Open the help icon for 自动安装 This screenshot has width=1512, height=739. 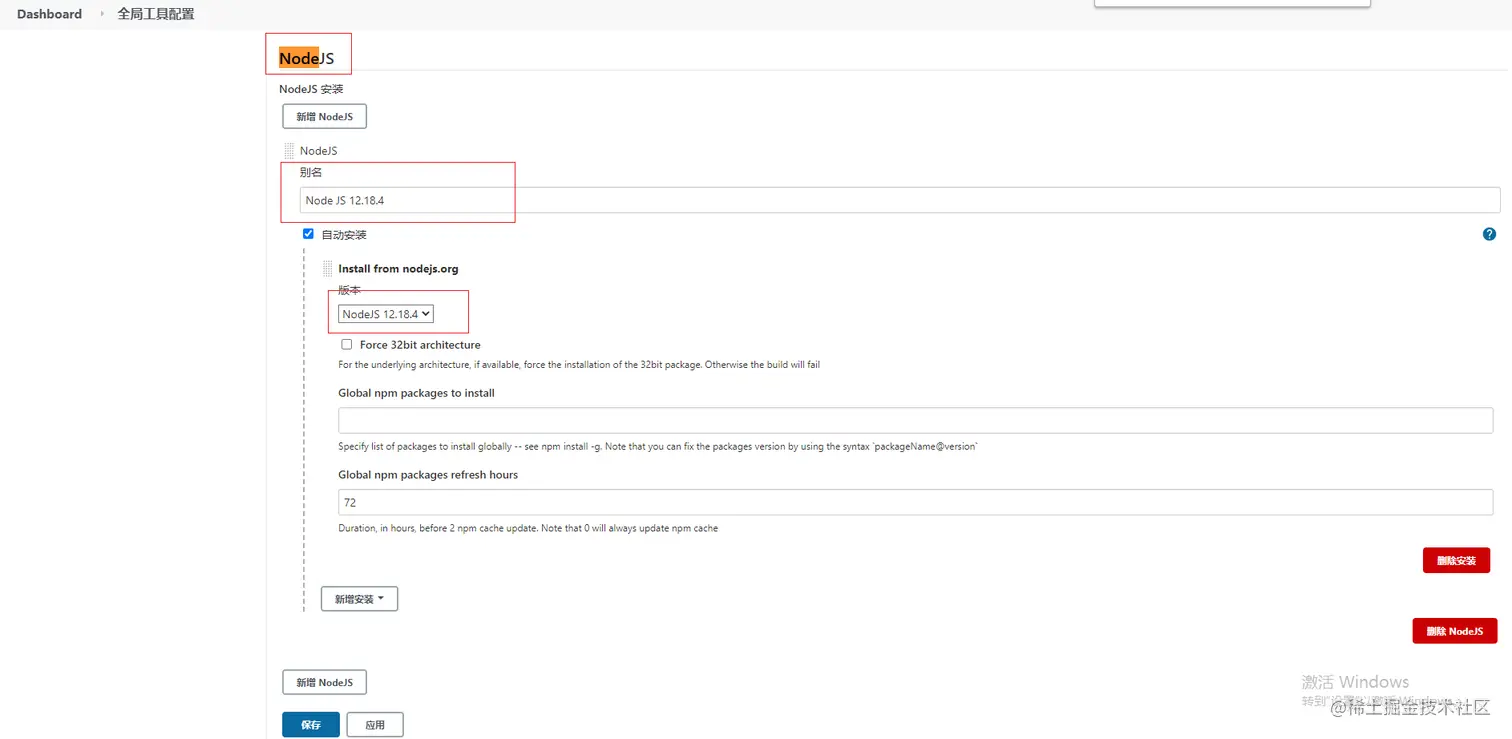click(1489, 234)
